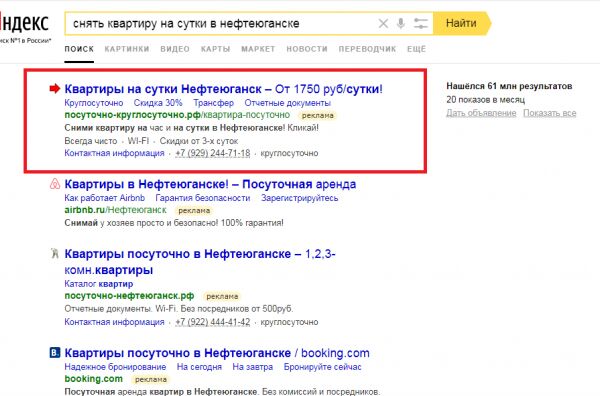Screen dimensions: 600x396
Task: Open Отчетные документы sitelink
Action: pos(288,103)
